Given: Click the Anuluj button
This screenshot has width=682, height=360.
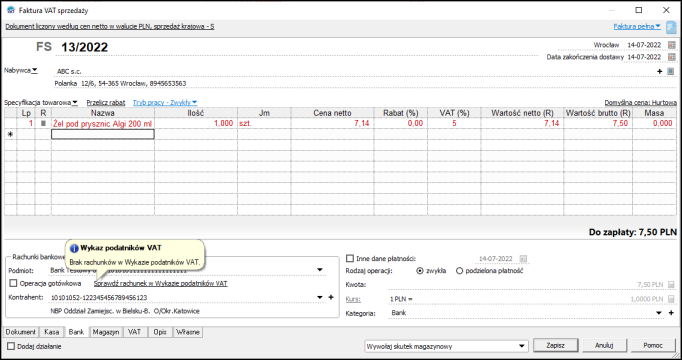Looking at the screenshot, I should point(604,346).
